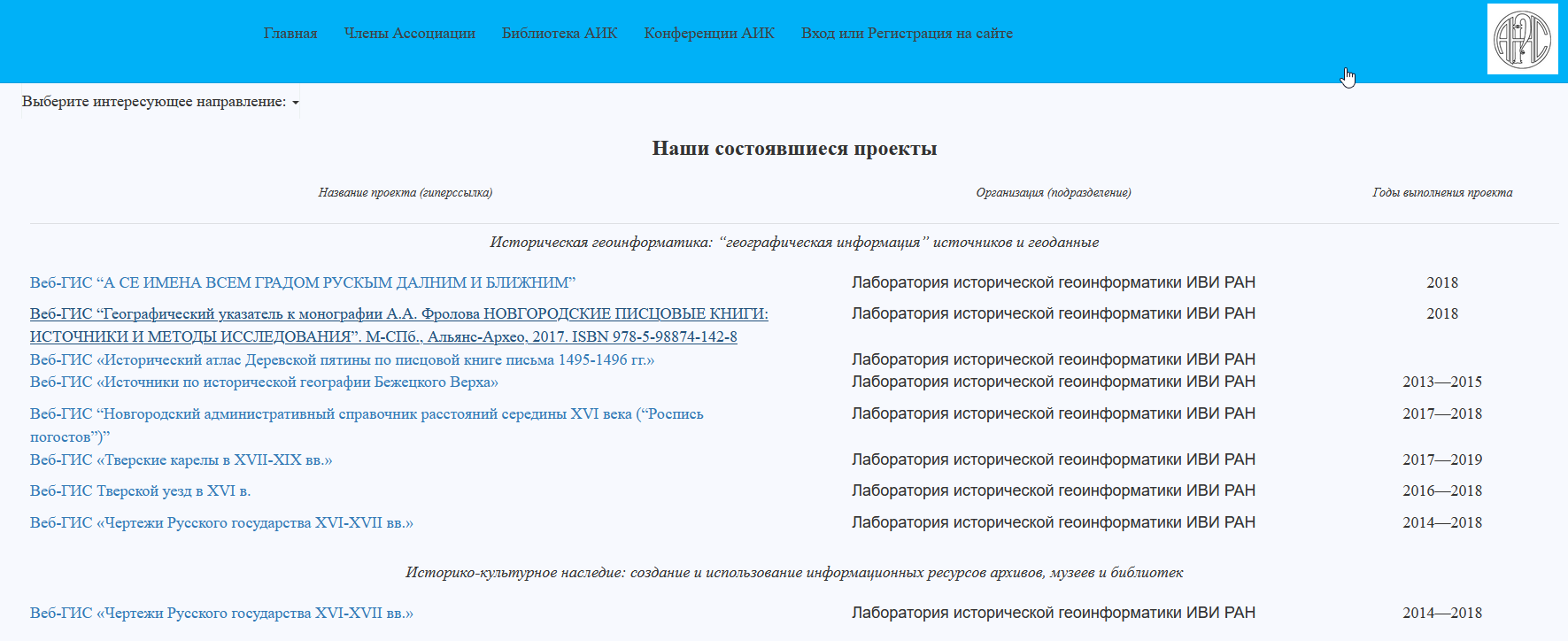Click section title Историко-культурное наследие
This screenshot has height=641, width=1568.
click(794, 572)
